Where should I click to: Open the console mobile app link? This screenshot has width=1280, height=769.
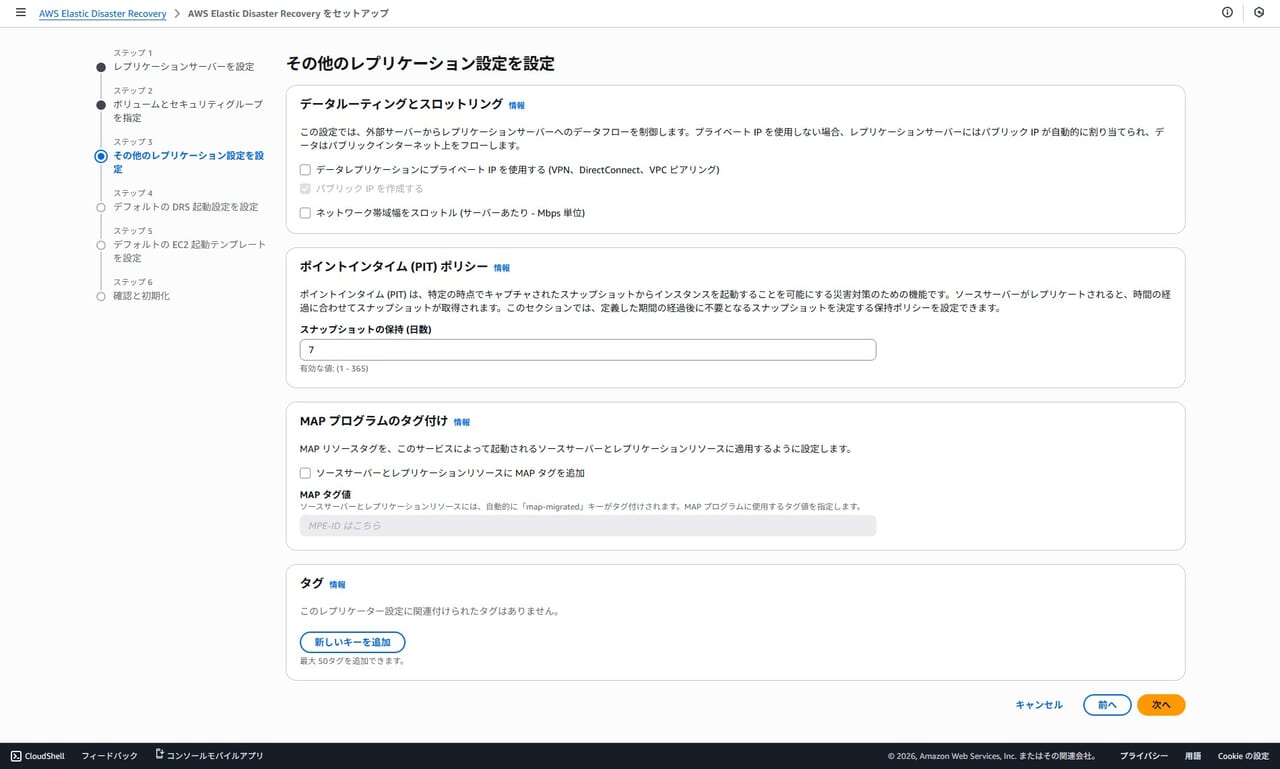tap(209, 756)
